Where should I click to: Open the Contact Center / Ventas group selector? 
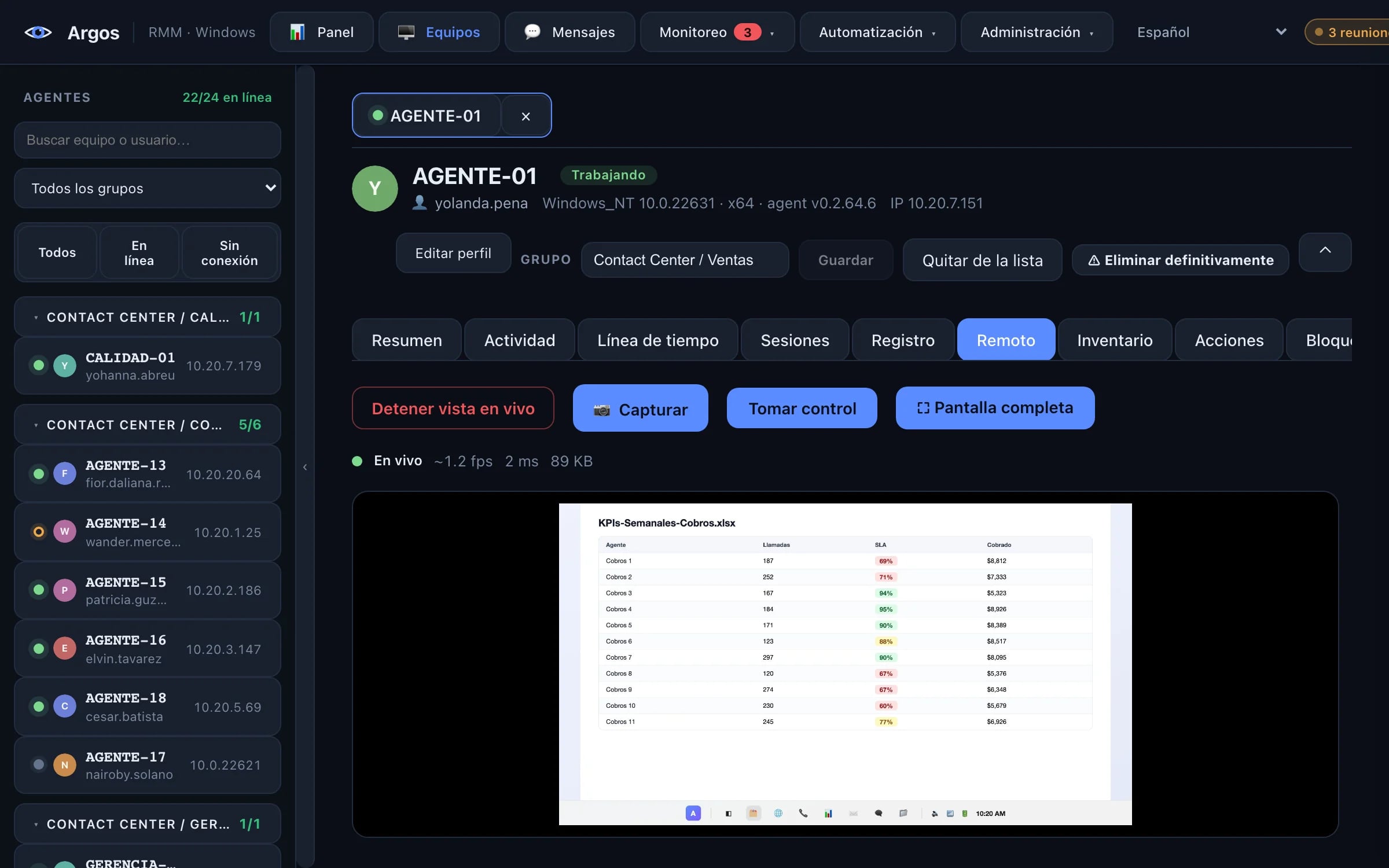[x=685, y=260]
